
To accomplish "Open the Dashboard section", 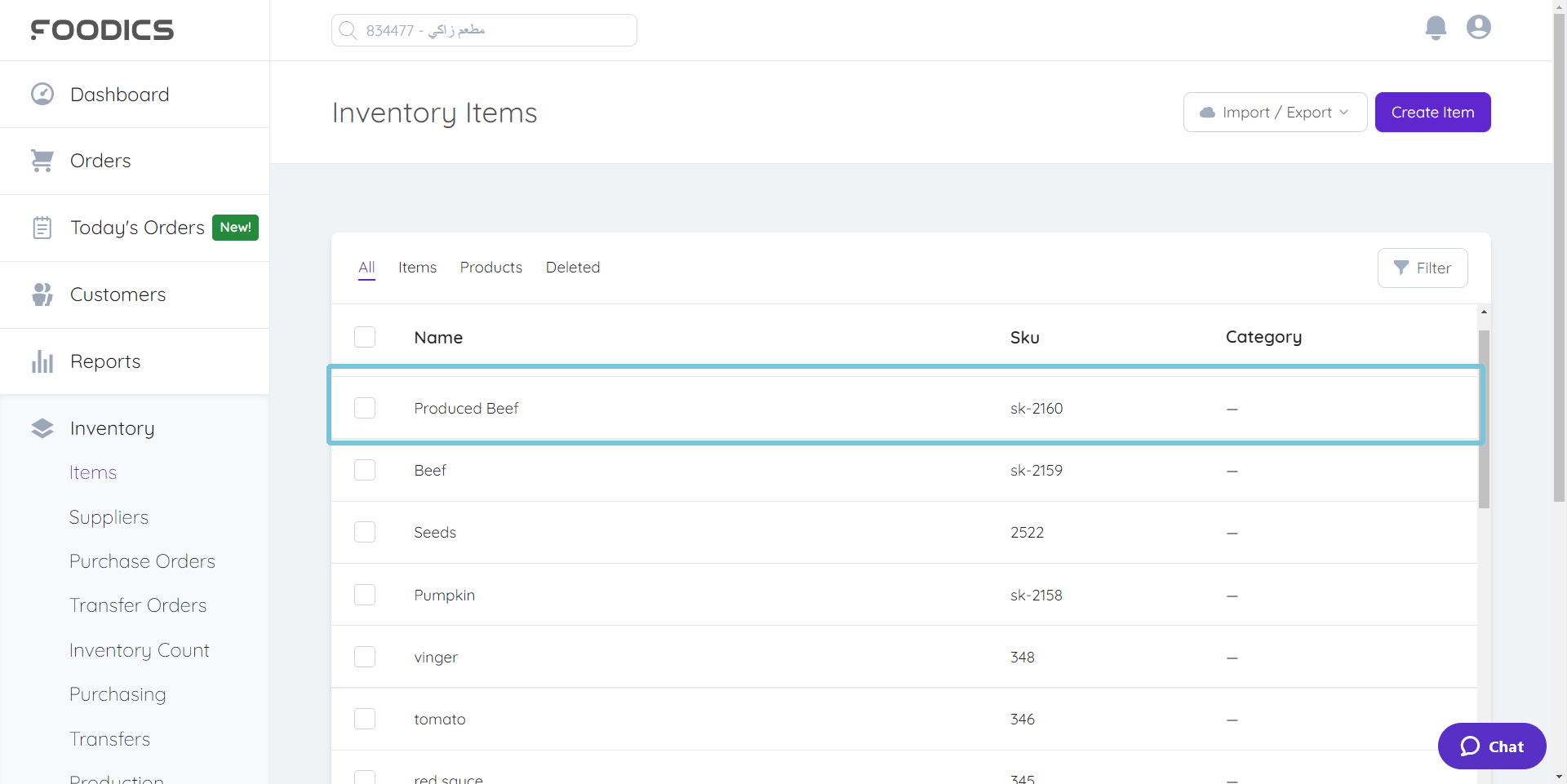I will [x=120, y=94].
